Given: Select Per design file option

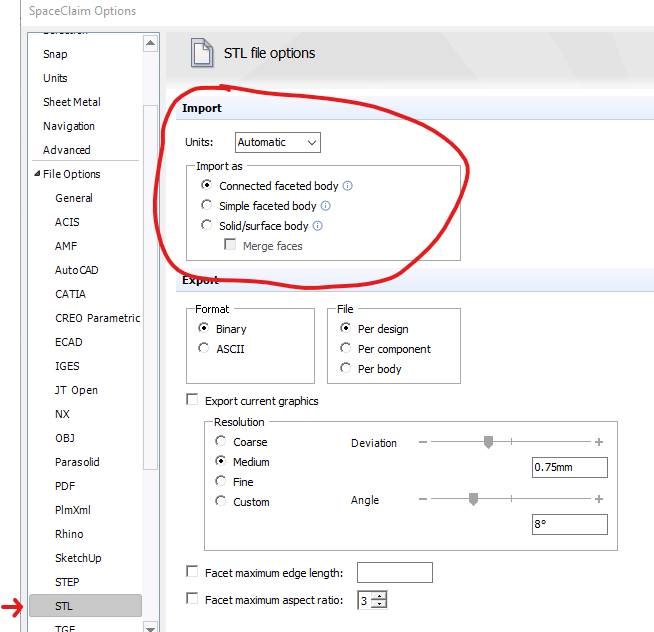Looking at the screenshot, I should point(345,328).
